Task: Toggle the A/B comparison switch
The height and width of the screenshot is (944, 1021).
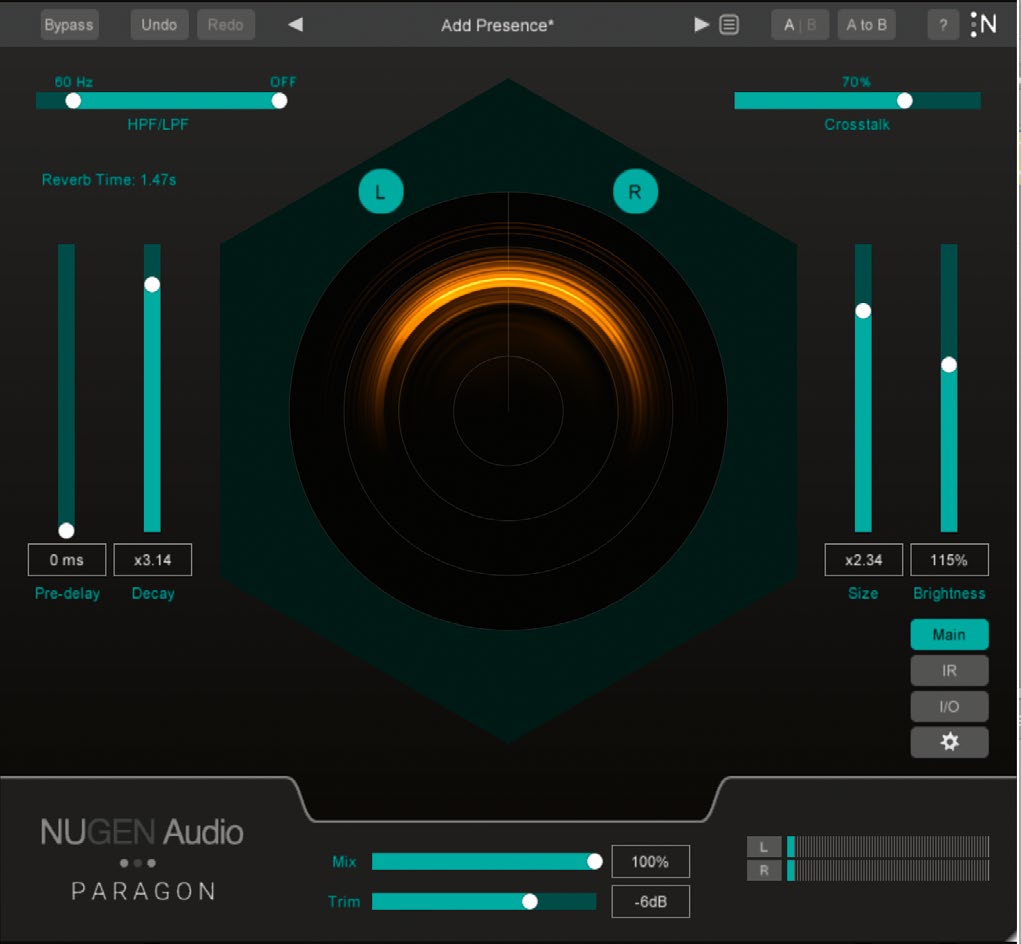Action: pyautogui.click(x=800, y=25)
